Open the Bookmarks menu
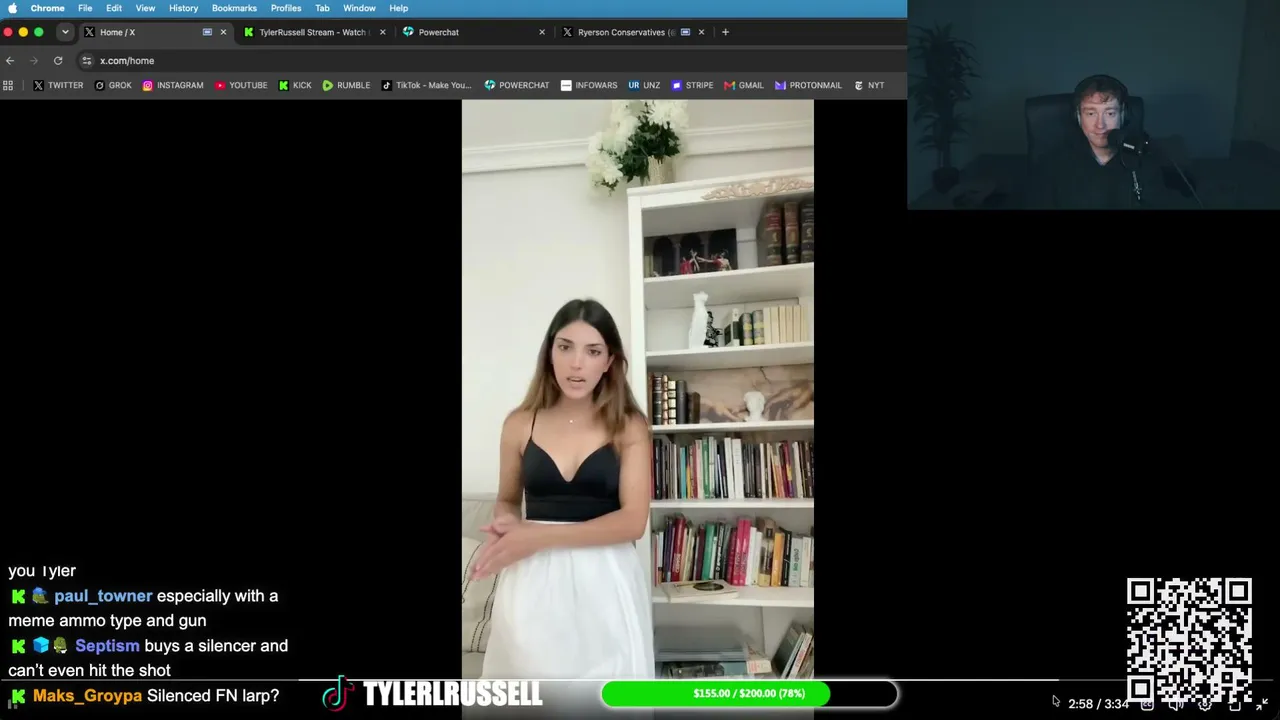 coord(235,8)
